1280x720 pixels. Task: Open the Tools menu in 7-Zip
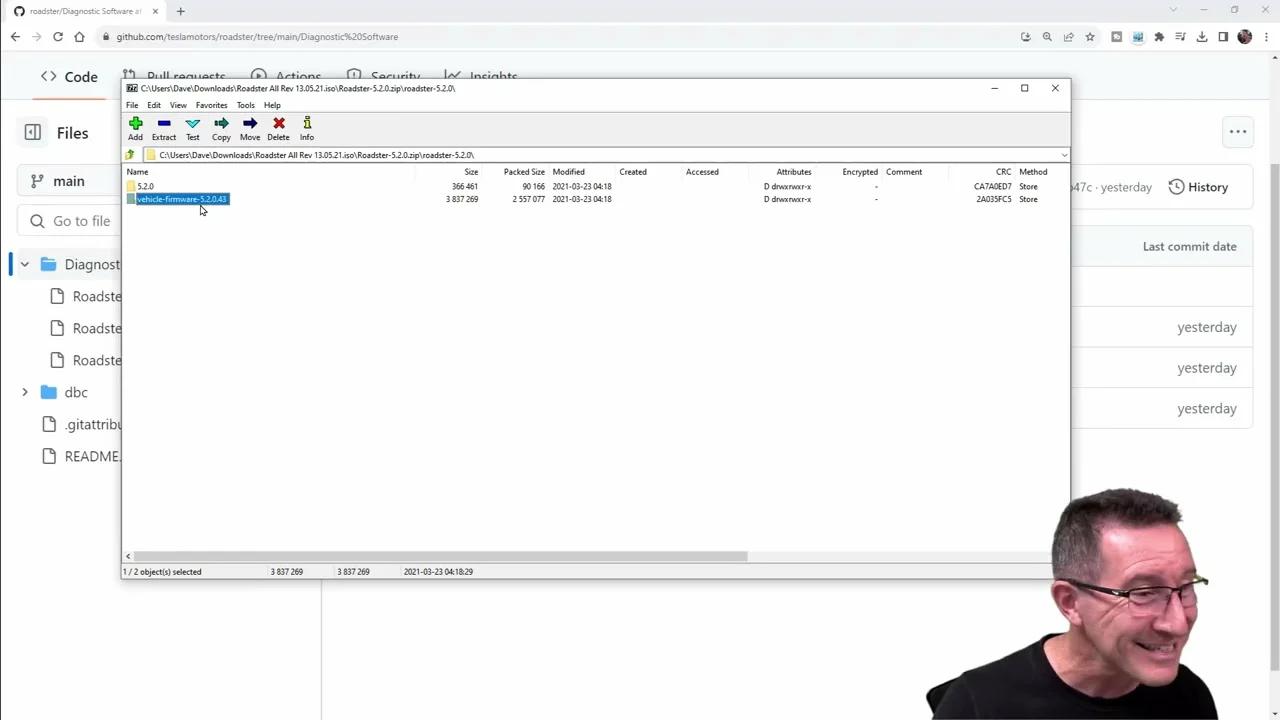[245, 105]
